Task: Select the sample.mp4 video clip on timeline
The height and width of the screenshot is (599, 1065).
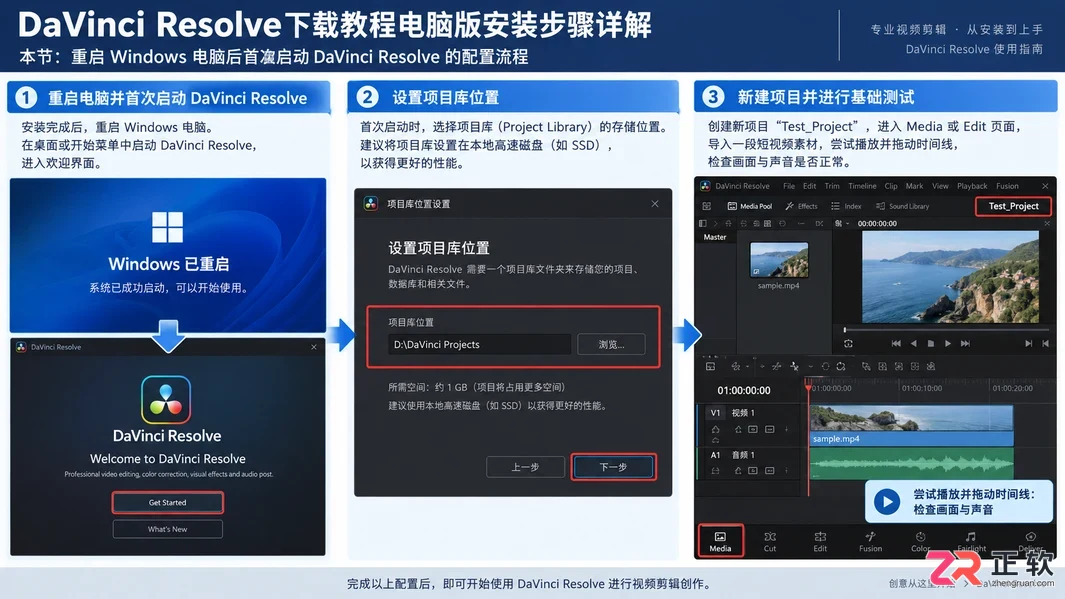Action: 911,425
